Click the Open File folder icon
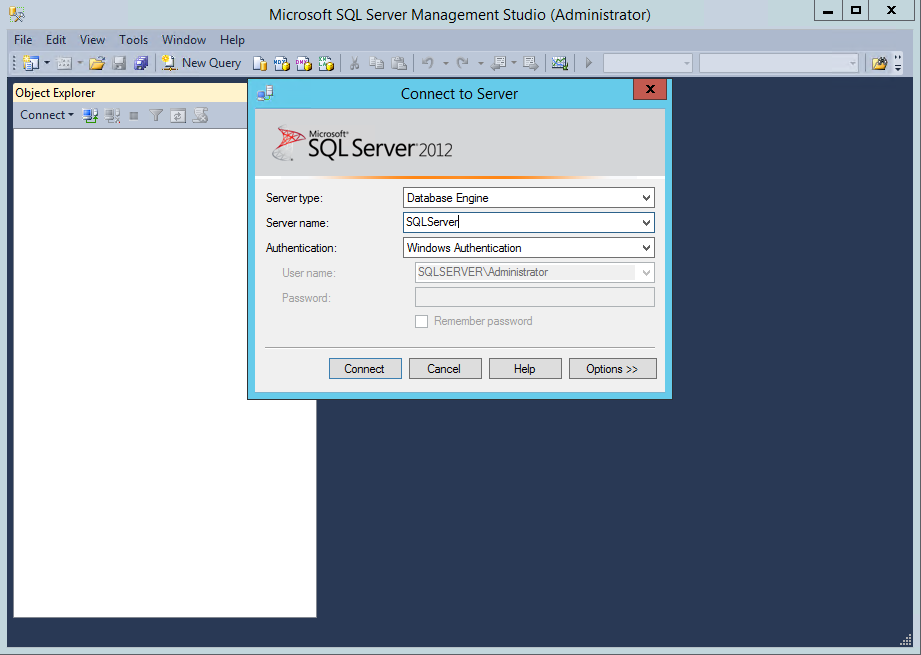Viewport: 921px width, 655px height. pyautogui.click(x=97, y=63)
